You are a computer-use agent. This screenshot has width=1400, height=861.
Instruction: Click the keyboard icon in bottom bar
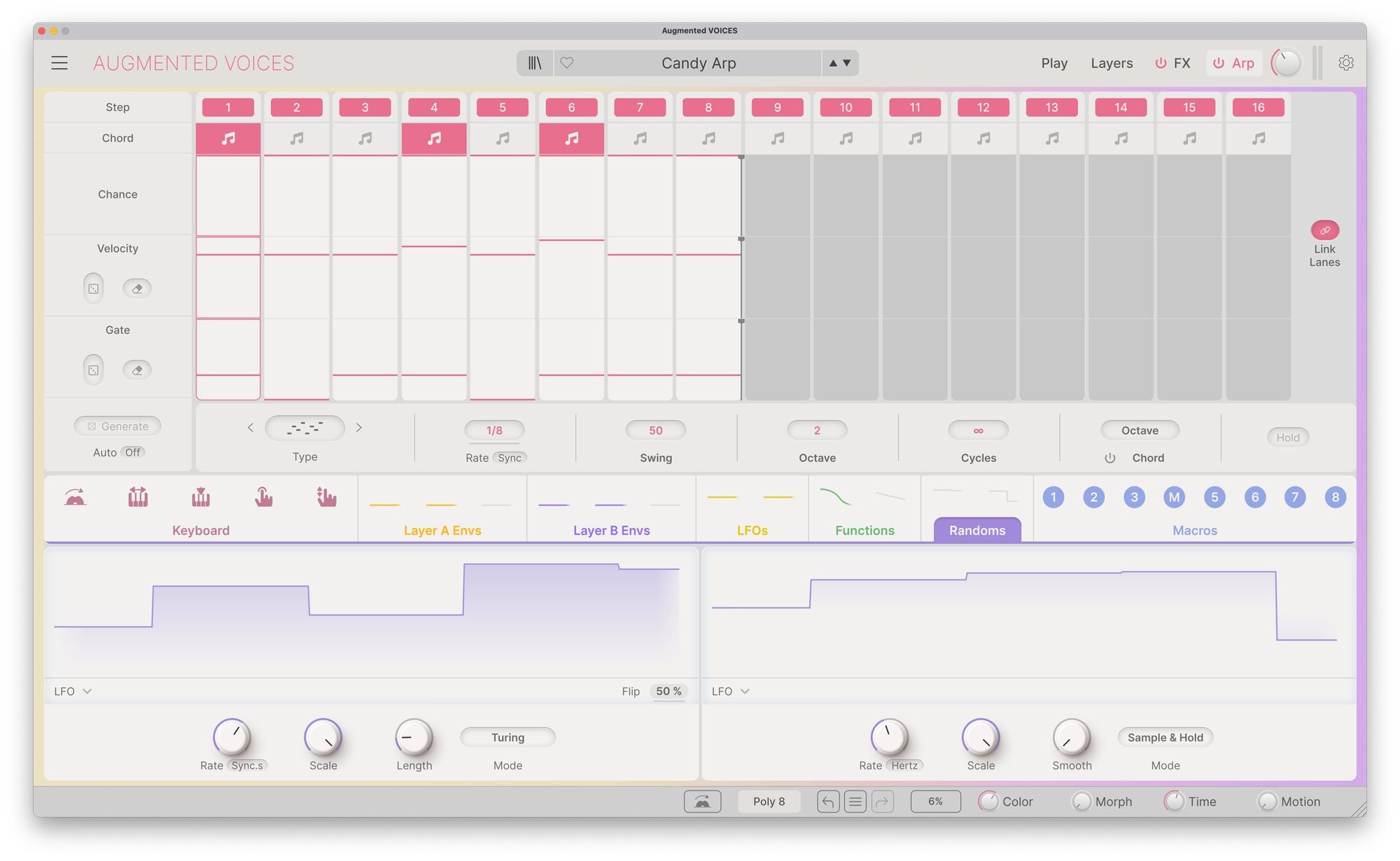tap(702, 801)
